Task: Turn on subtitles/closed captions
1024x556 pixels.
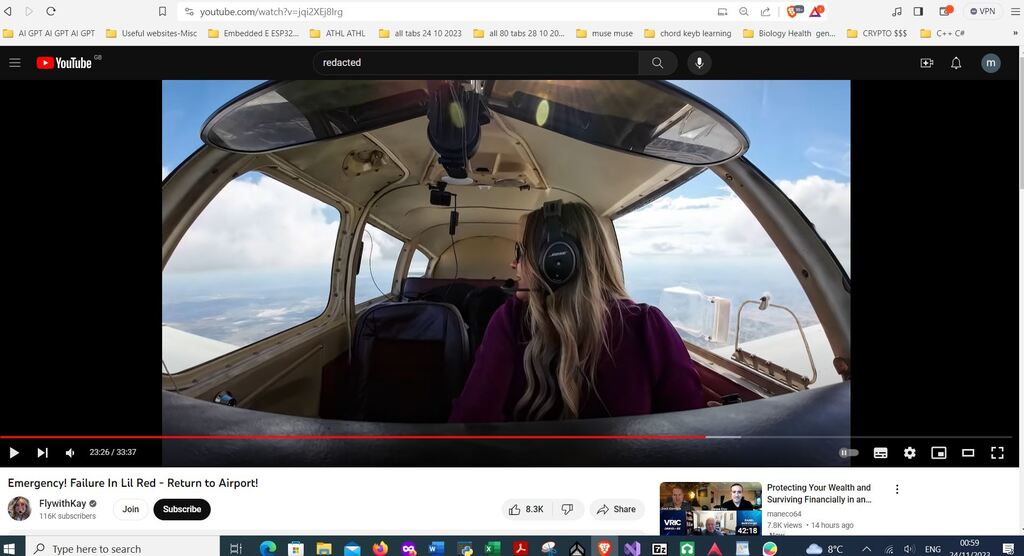Action: [880, 453]
